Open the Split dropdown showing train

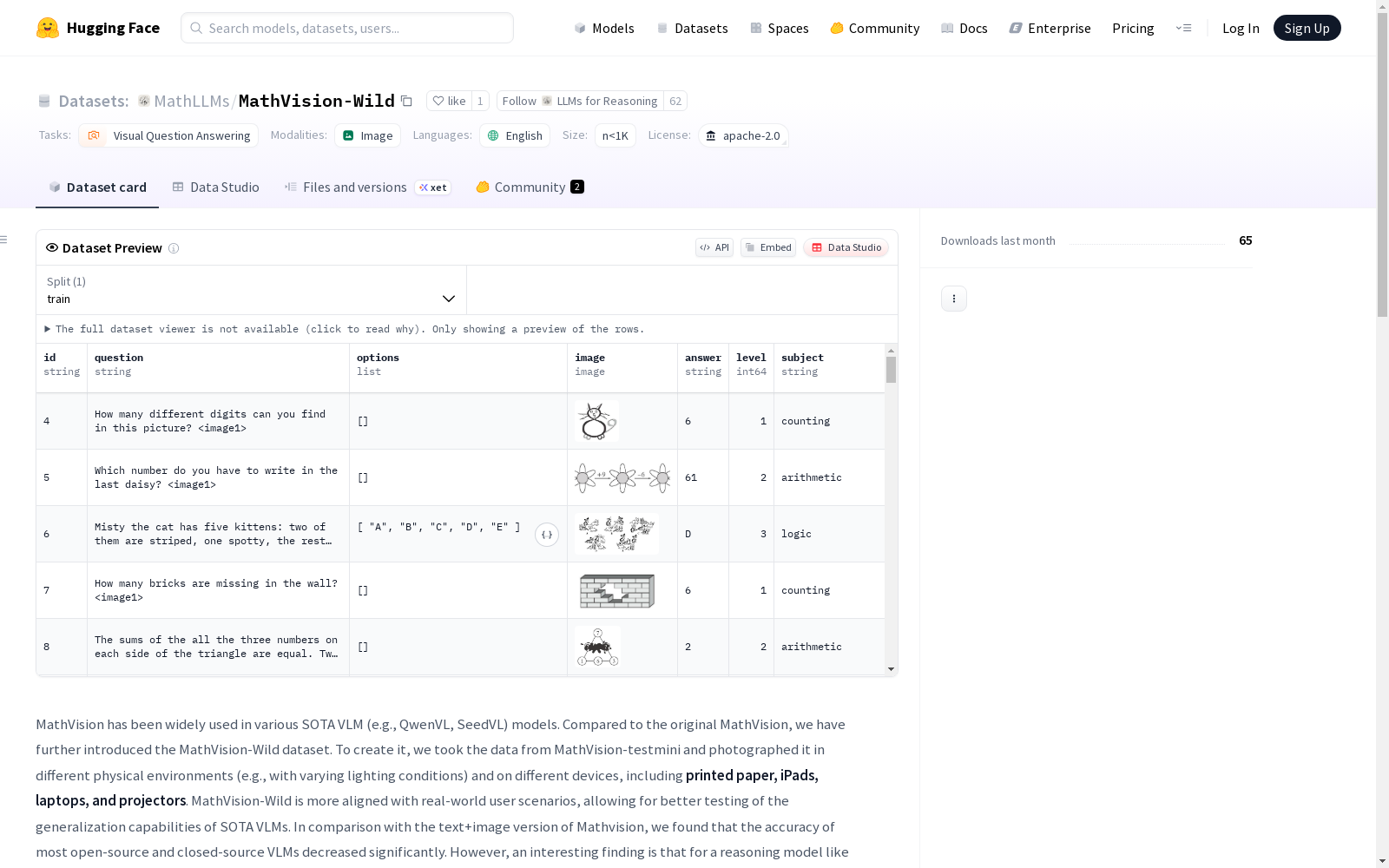[x=251, y=290]
